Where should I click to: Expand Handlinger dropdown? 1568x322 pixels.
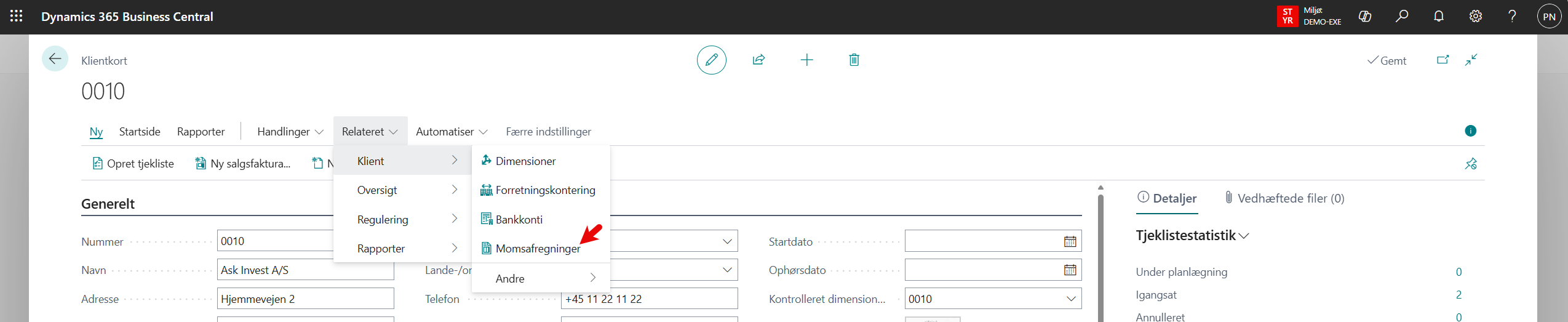(x=290, y=131)
